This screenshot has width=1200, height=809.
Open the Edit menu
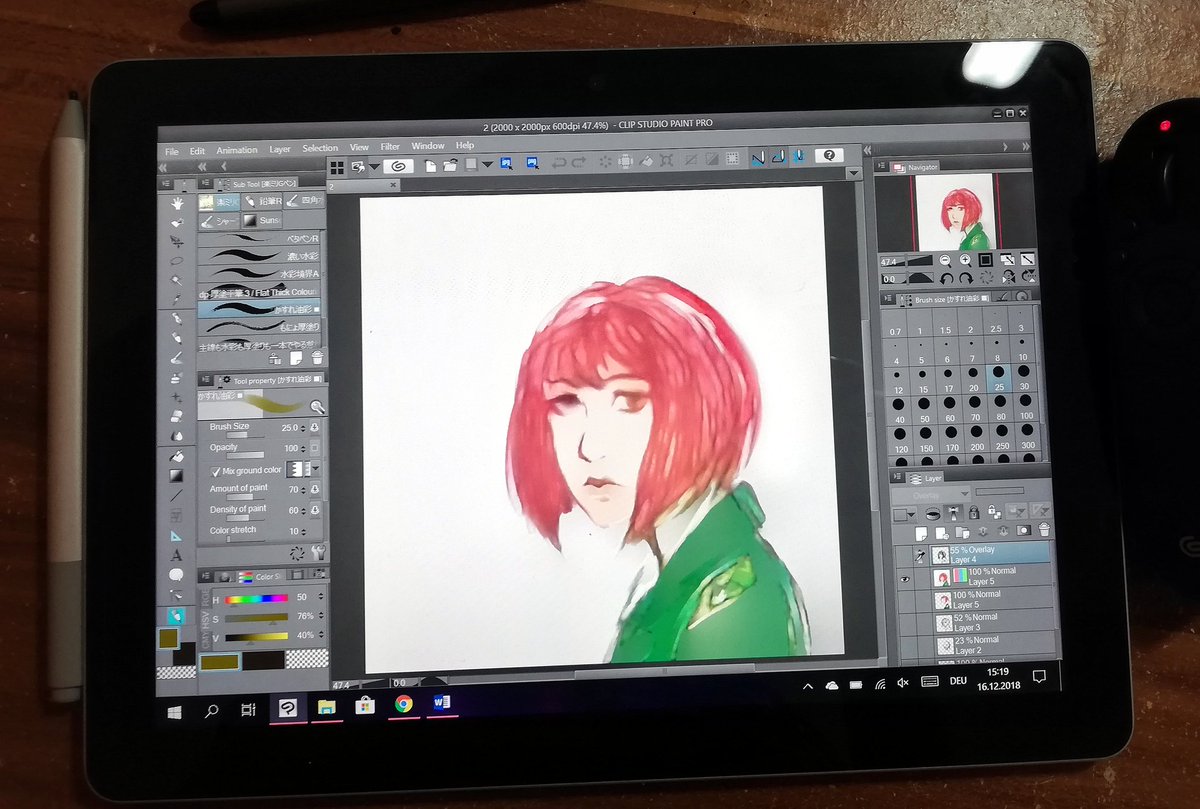tap(197, 151)
